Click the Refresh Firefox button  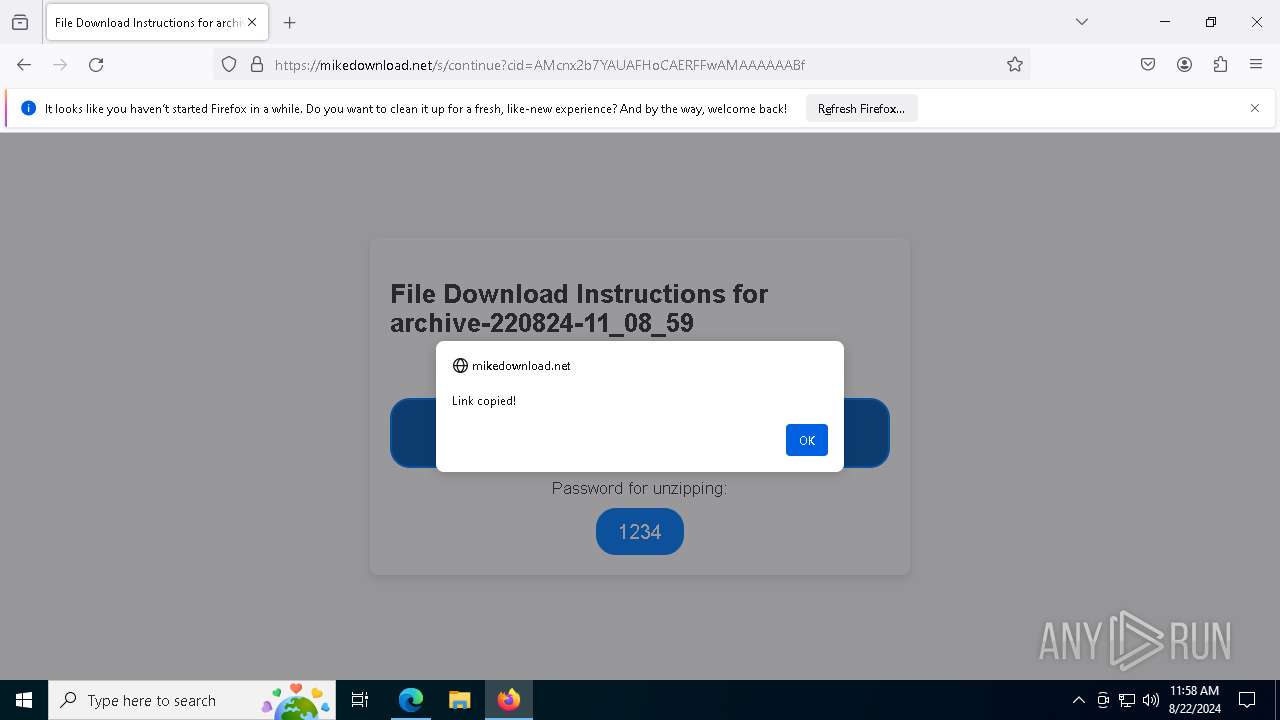pos(861,108)
